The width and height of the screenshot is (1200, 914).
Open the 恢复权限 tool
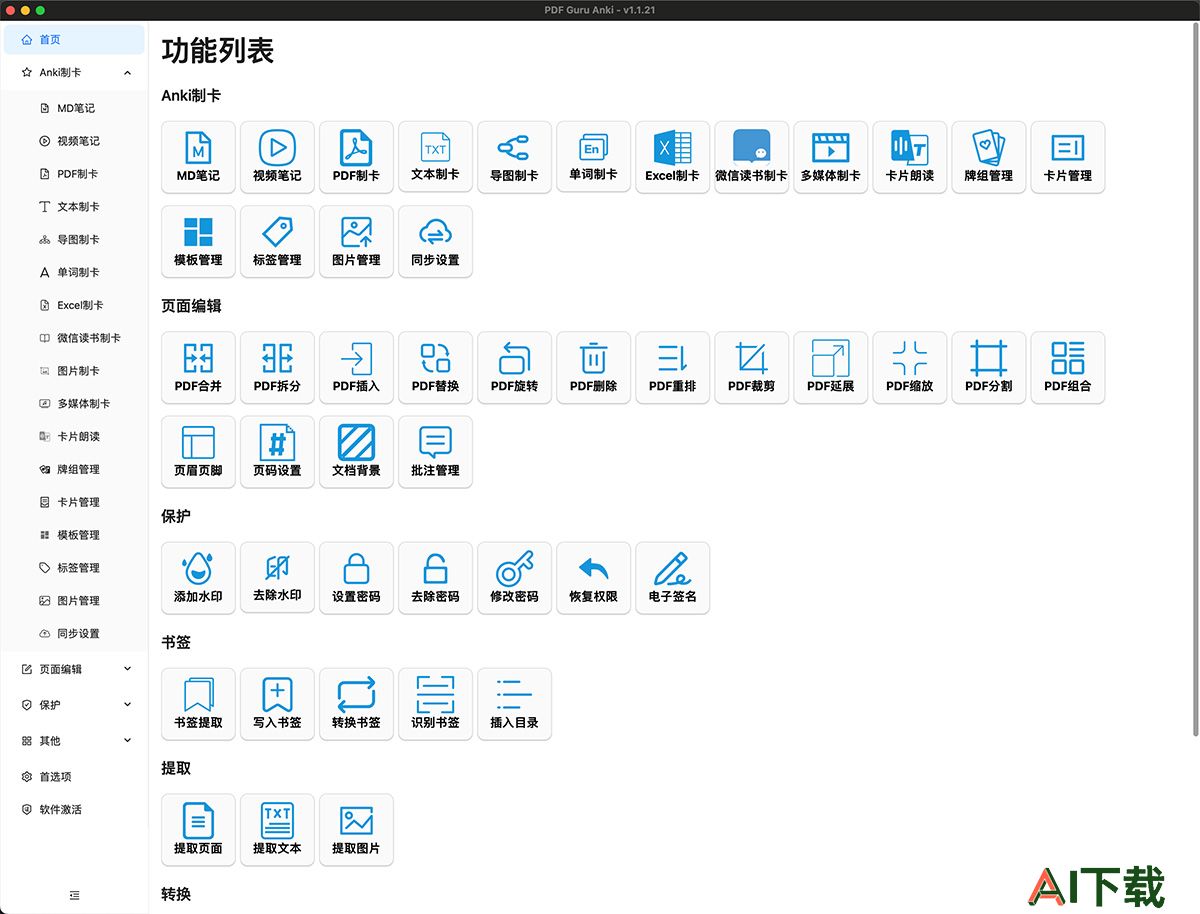(593, 577)
